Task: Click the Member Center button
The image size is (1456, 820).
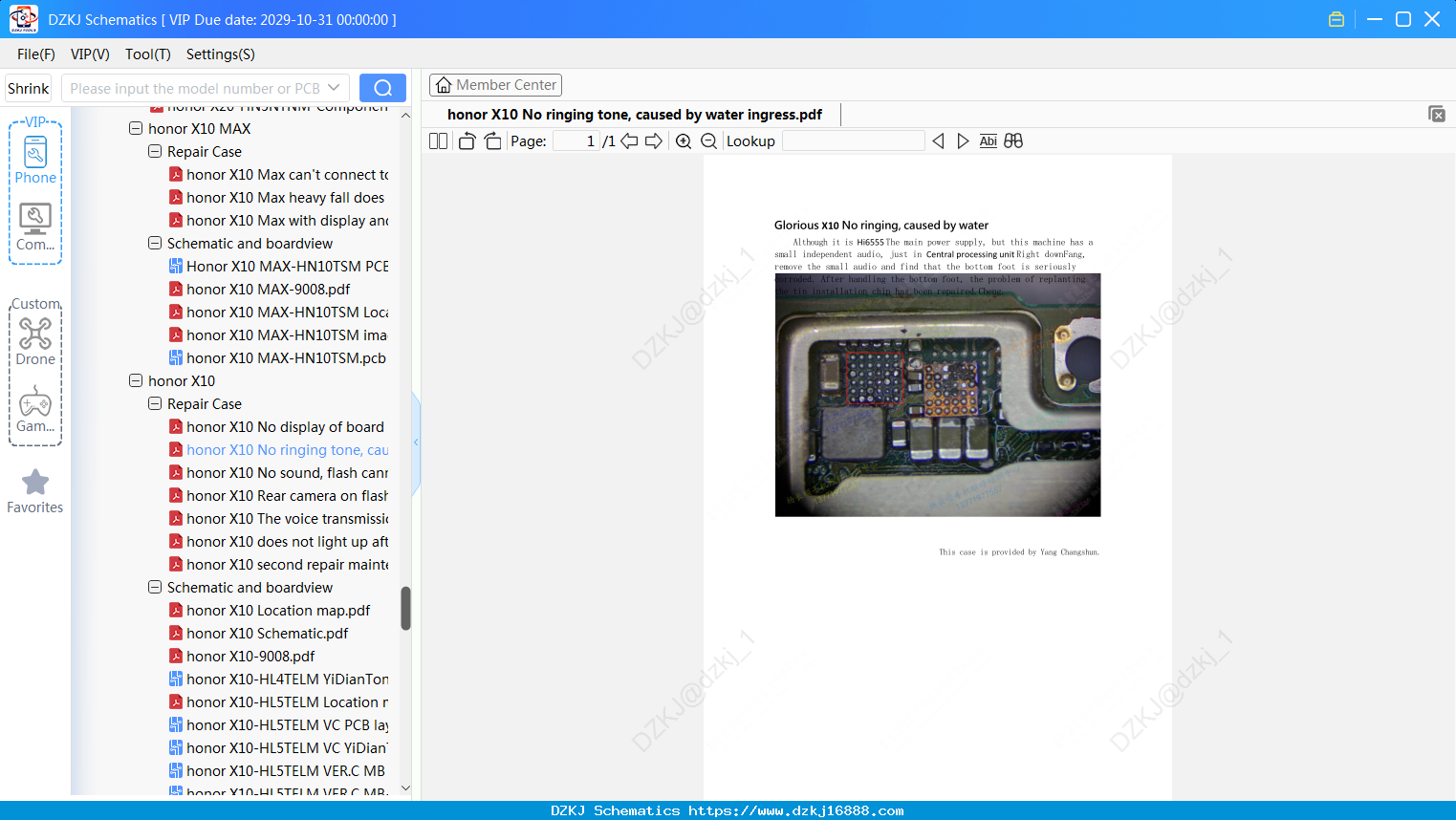Action: (x=495, y=85)
